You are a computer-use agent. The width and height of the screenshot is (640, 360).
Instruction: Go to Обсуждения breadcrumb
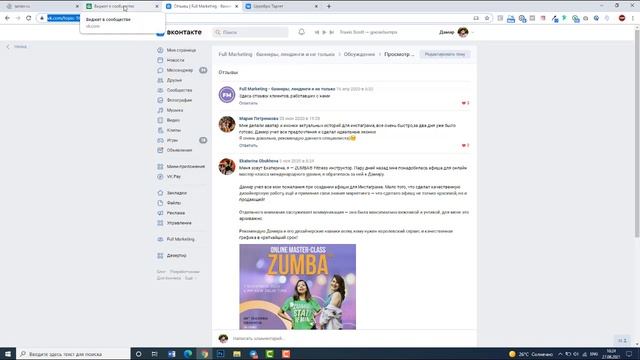pyautogui.click(x=359, y=54)
